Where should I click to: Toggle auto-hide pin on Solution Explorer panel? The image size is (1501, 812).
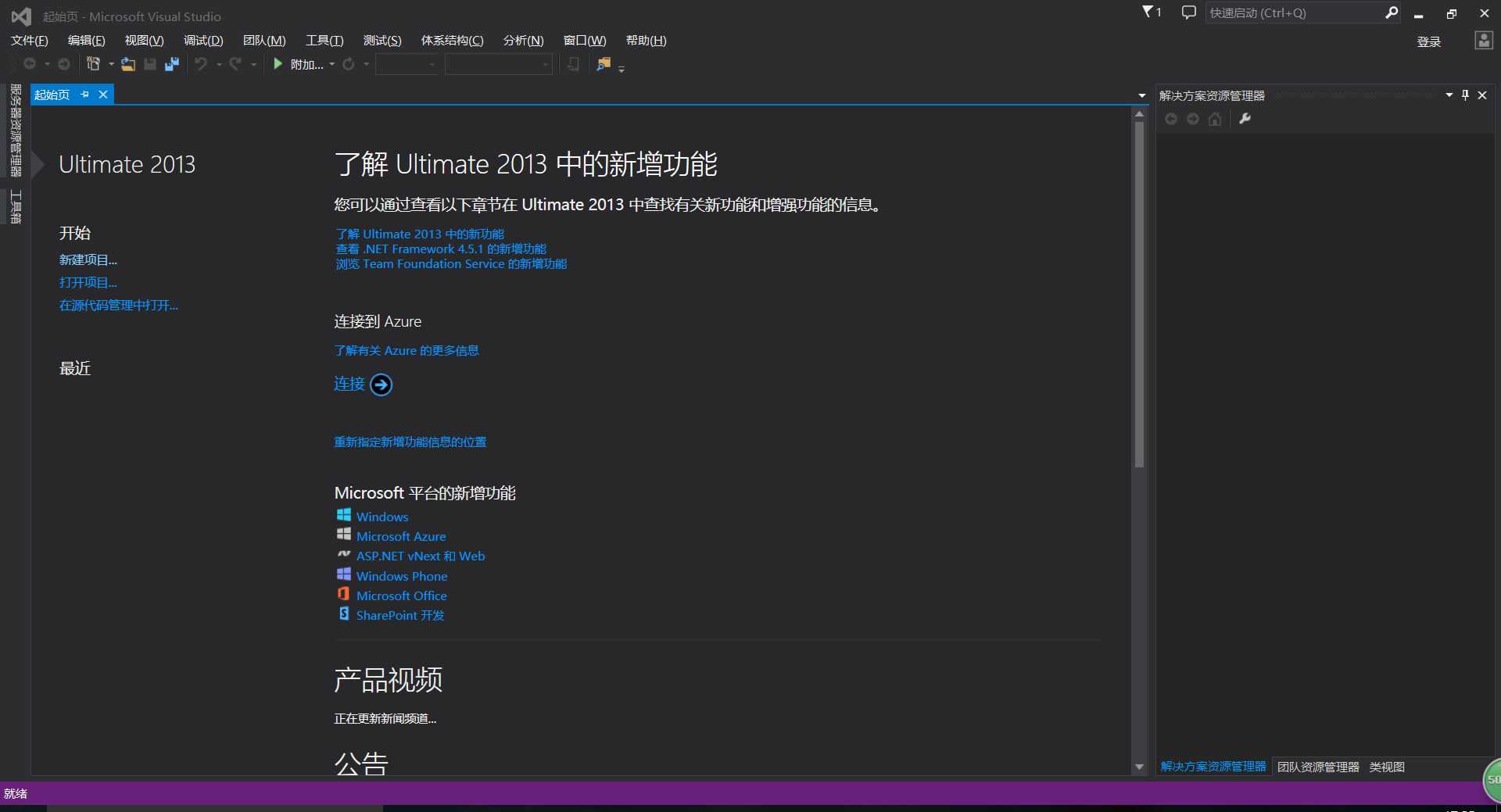click(1465, 95)
